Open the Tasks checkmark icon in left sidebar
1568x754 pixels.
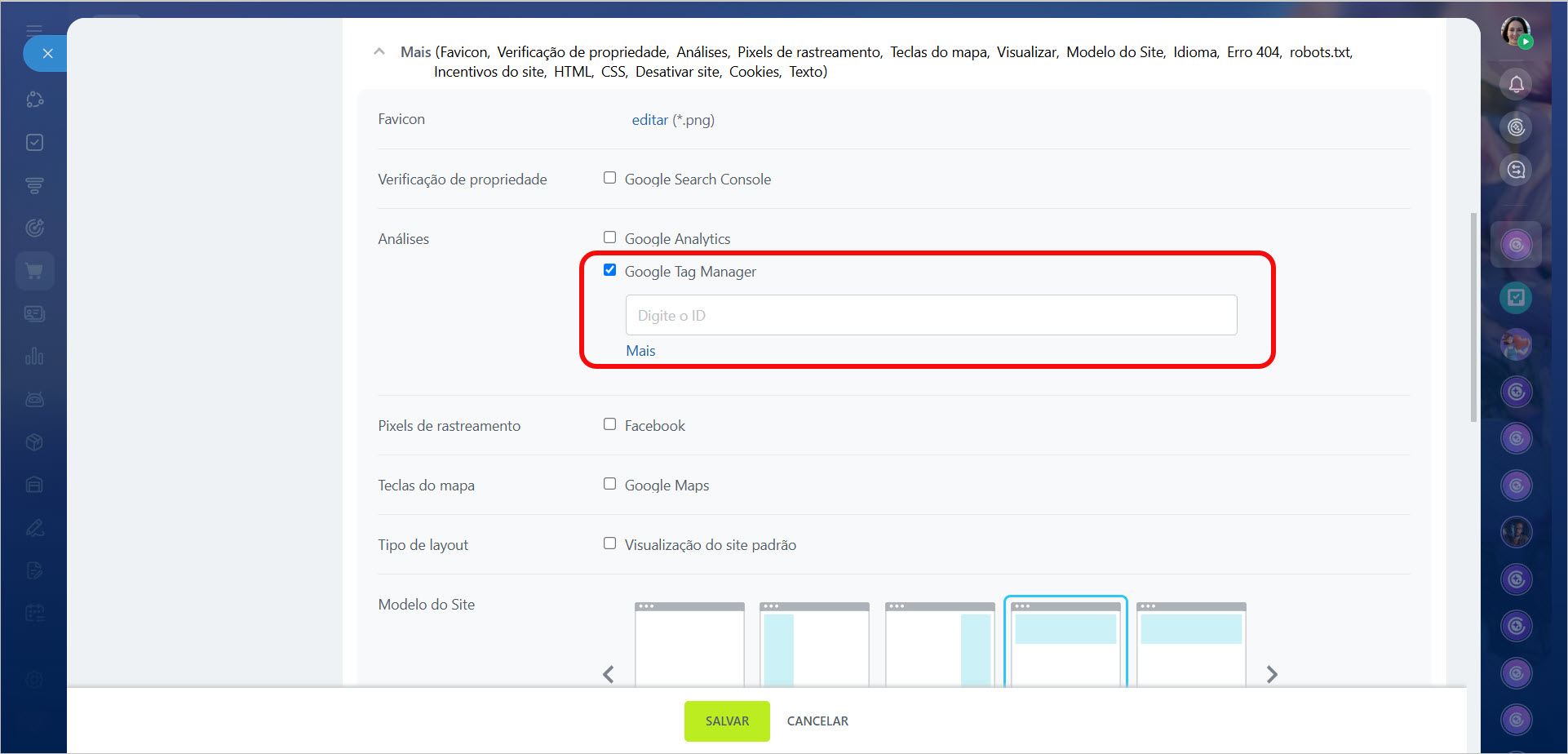pyautogui.click(x=34, y=142)
